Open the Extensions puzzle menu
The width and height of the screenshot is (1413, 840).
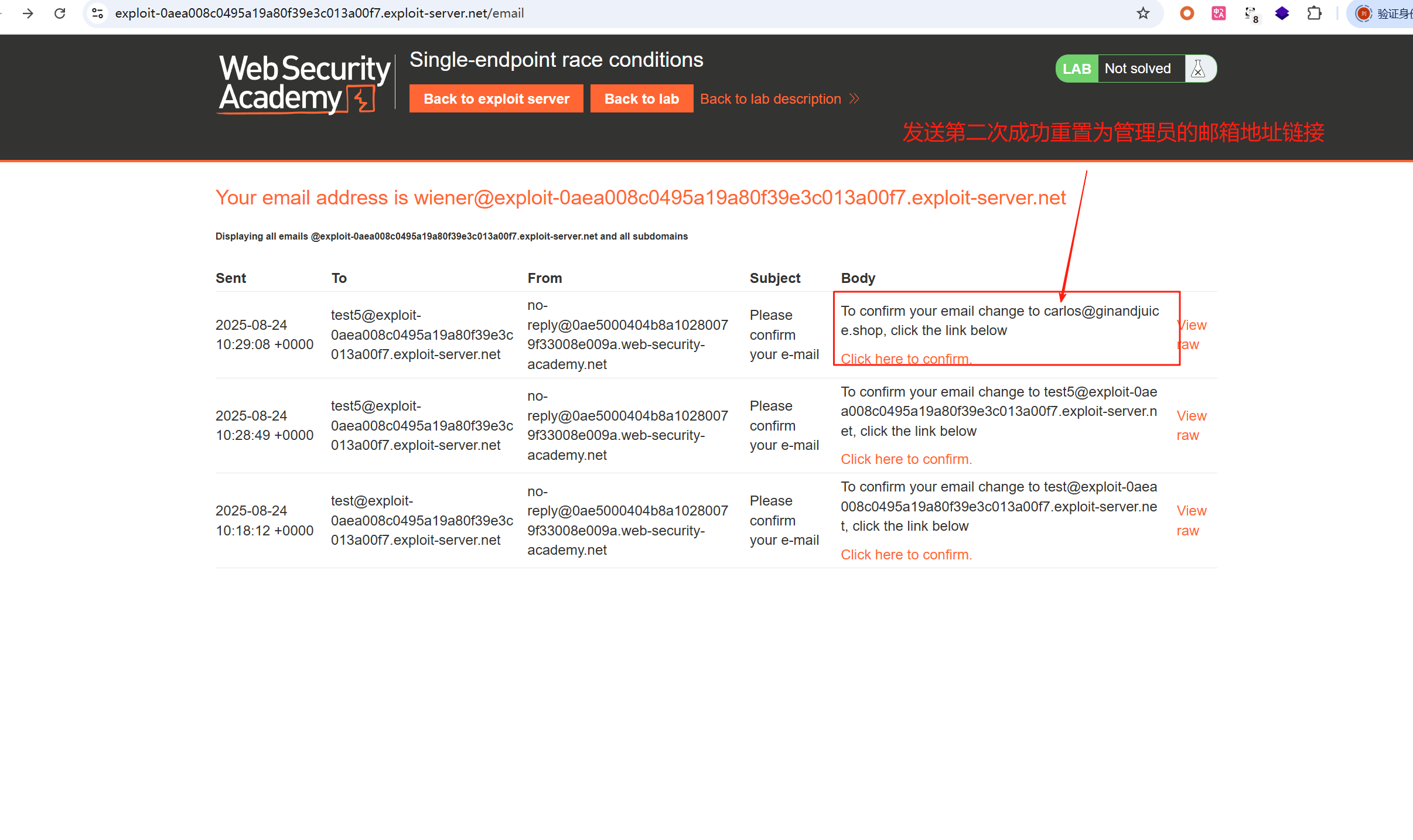click(x=1315, y=13)
